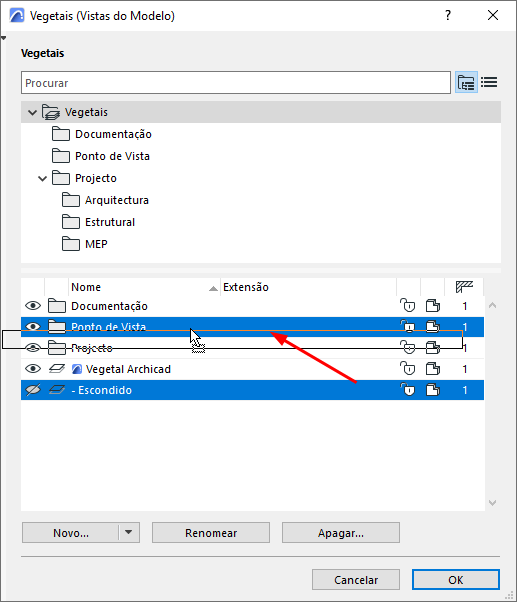Sort list by Extensão column header
Image resolution: width=517 pixels, height=602 pixels.
pyautogui.click(x=308, y=287)
